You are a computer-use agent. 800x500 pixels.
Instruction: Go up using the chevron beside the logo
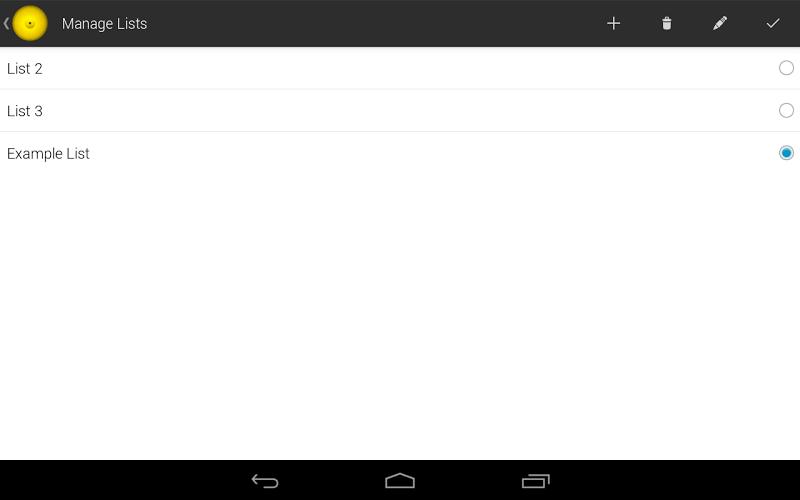pos(6,23)
